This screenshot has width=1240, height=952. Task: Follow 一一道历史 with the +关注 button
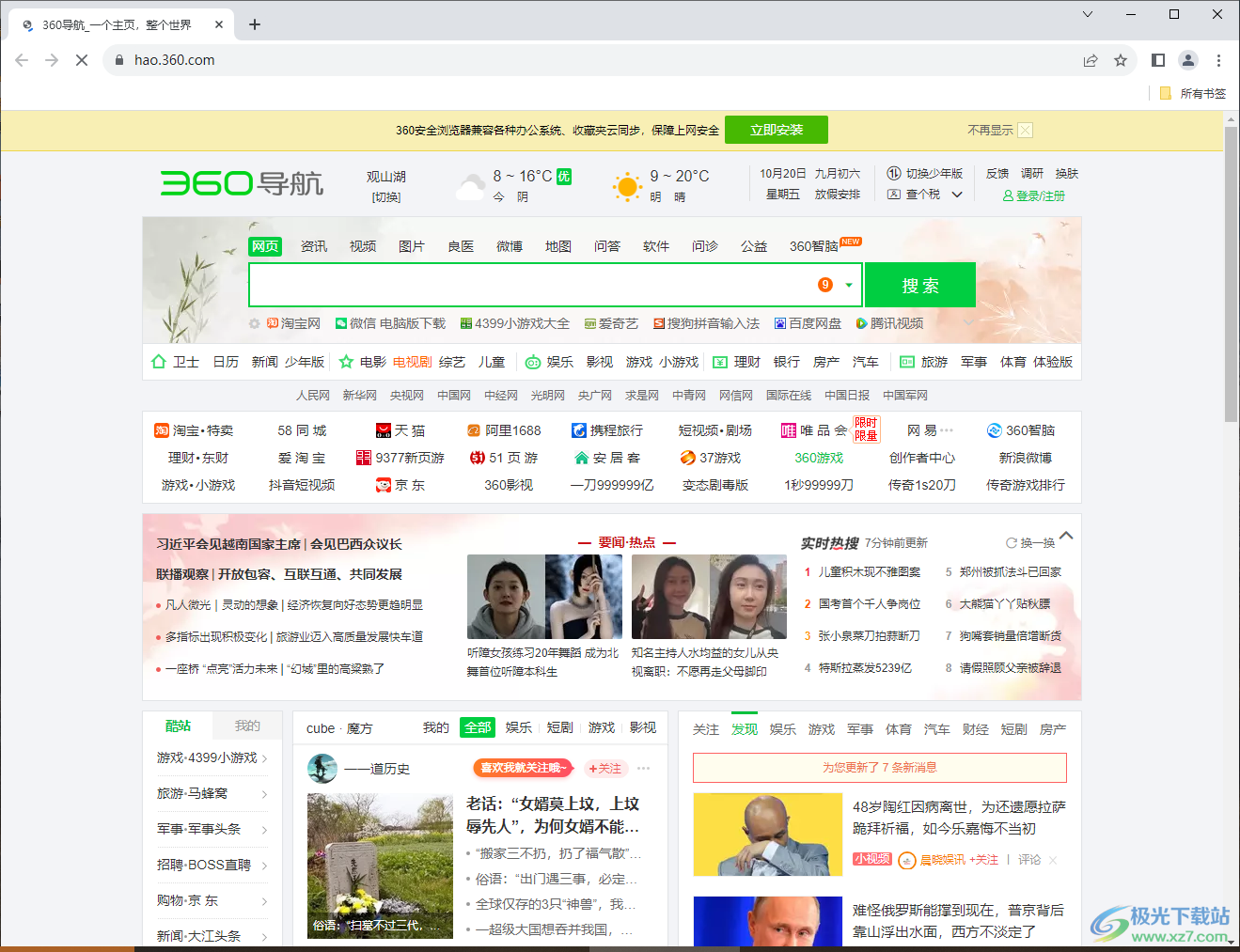tap(604, 768)
